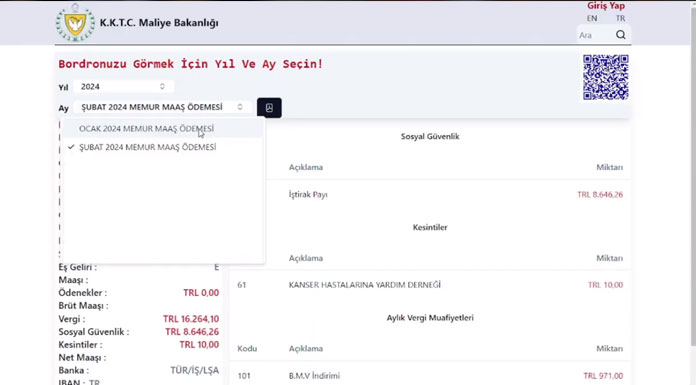696x385 pixels.
Task: Click the code 61 cell
Action: pos(241,285)
